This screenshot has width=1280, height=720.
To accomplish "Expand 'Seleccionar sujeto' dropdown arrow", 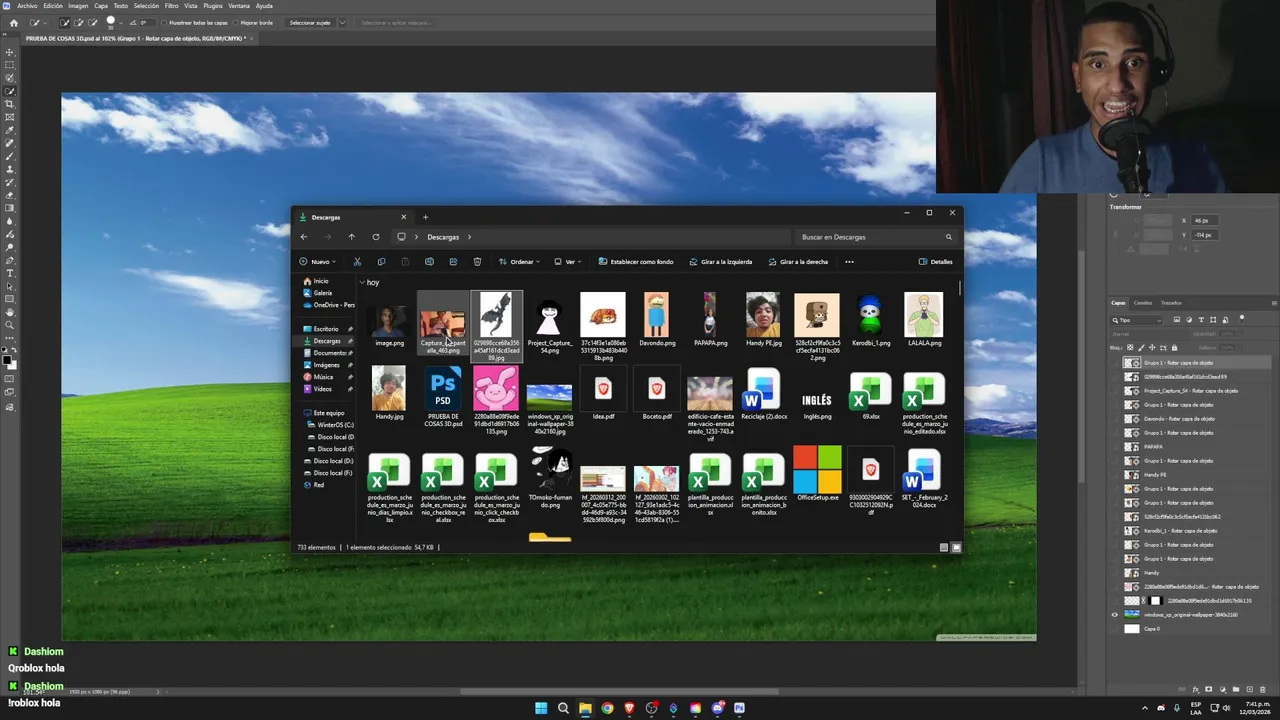I will 342,22.
